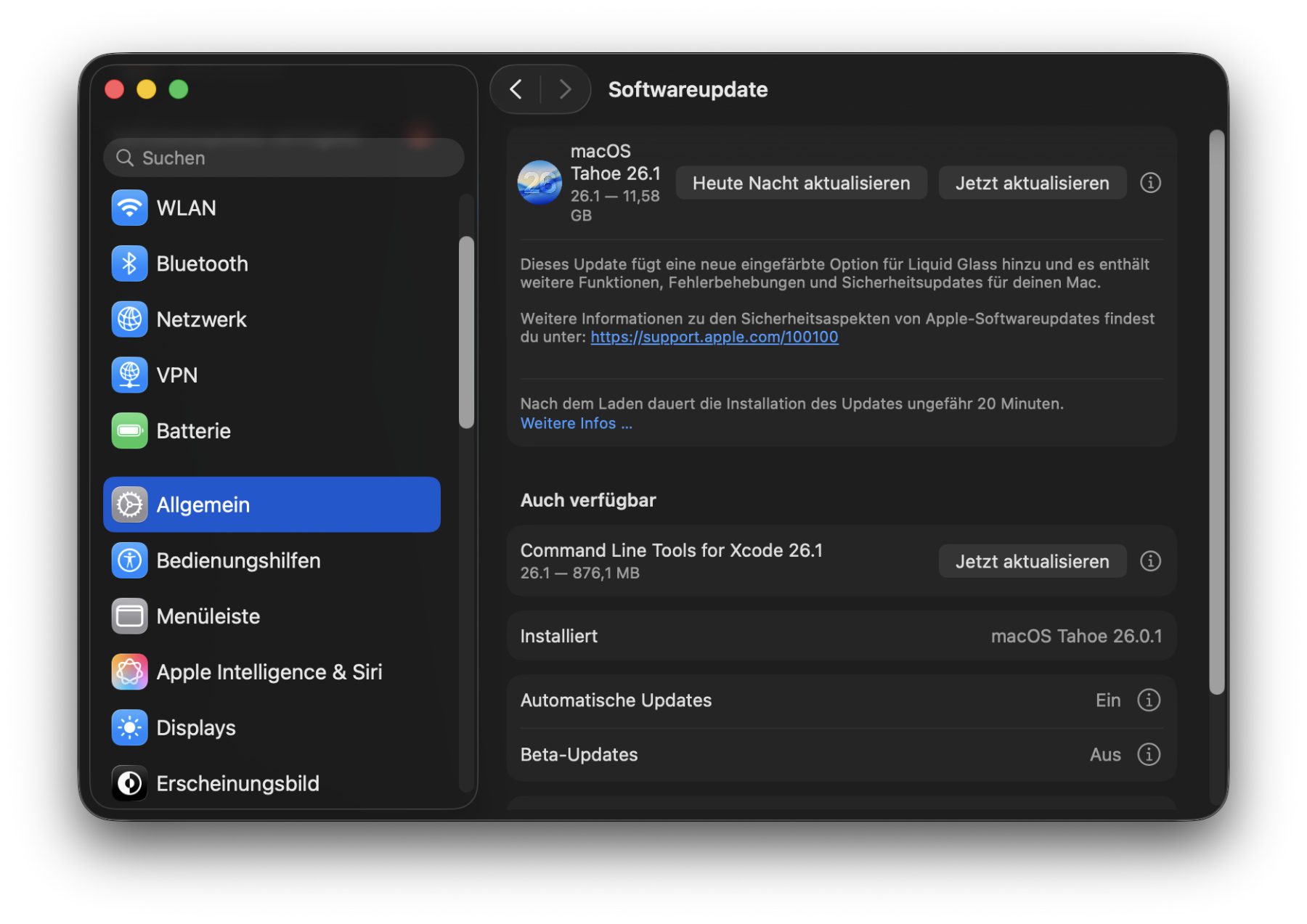Select Bedienungshilfen in the sidebar

[x=237, y=560]
